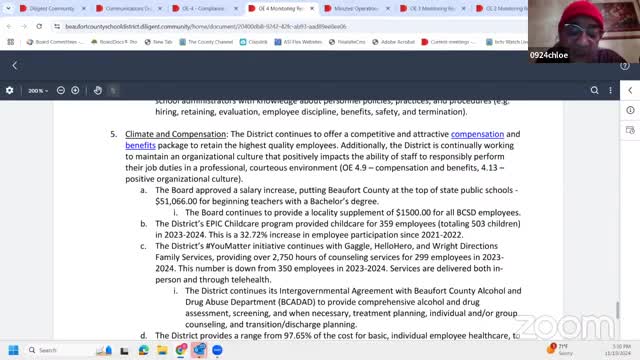The height and width of the screenshot is (360, 640).
Task: Go back with the document back arrow
Action: pyautogui.click(x=15, y=65)
